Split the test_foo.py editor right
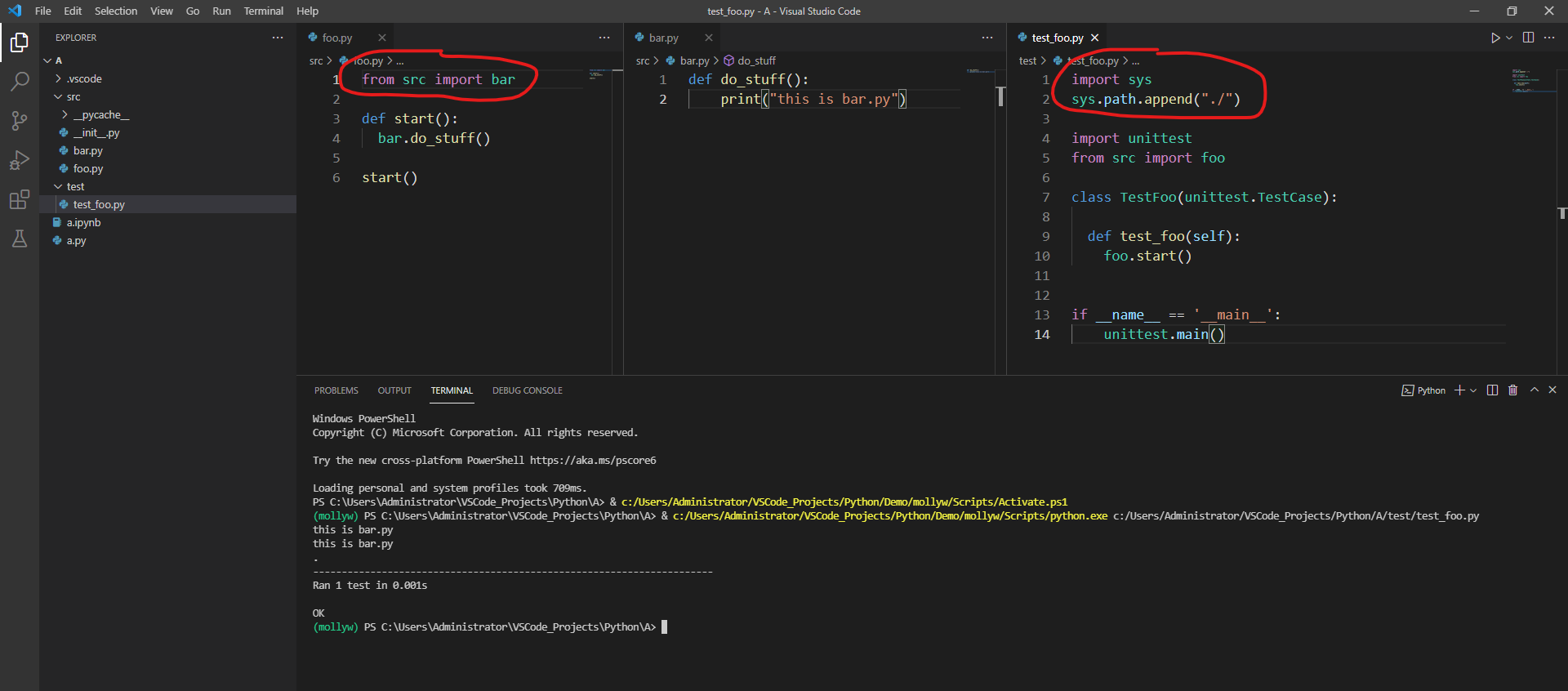The height and width of the screenshot is (691, 1568). (1528, 38)
